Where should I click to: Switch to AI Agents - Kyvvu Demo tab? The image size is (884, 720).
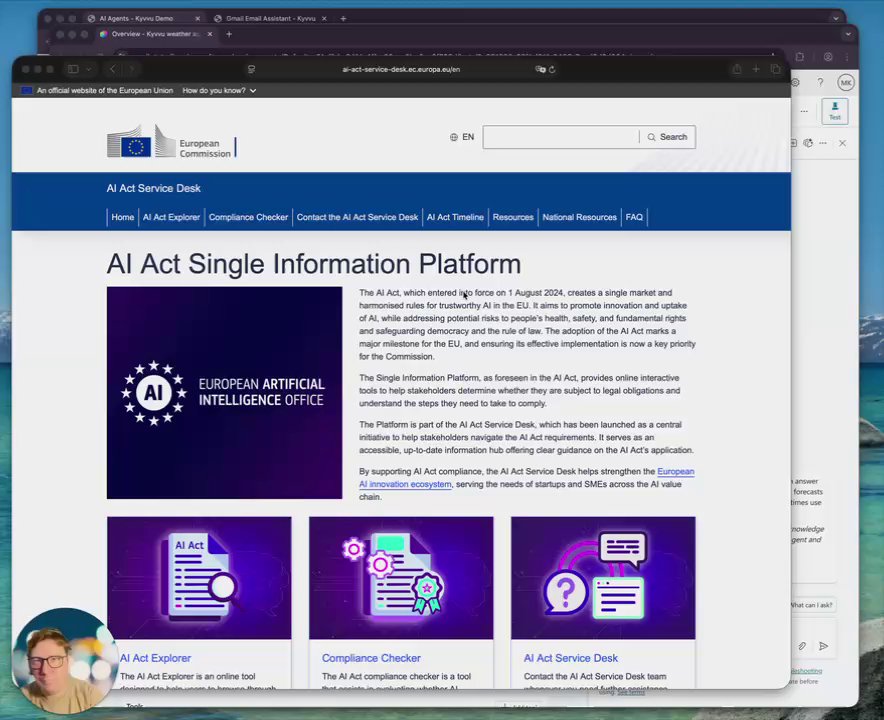(x=136, y=19)
